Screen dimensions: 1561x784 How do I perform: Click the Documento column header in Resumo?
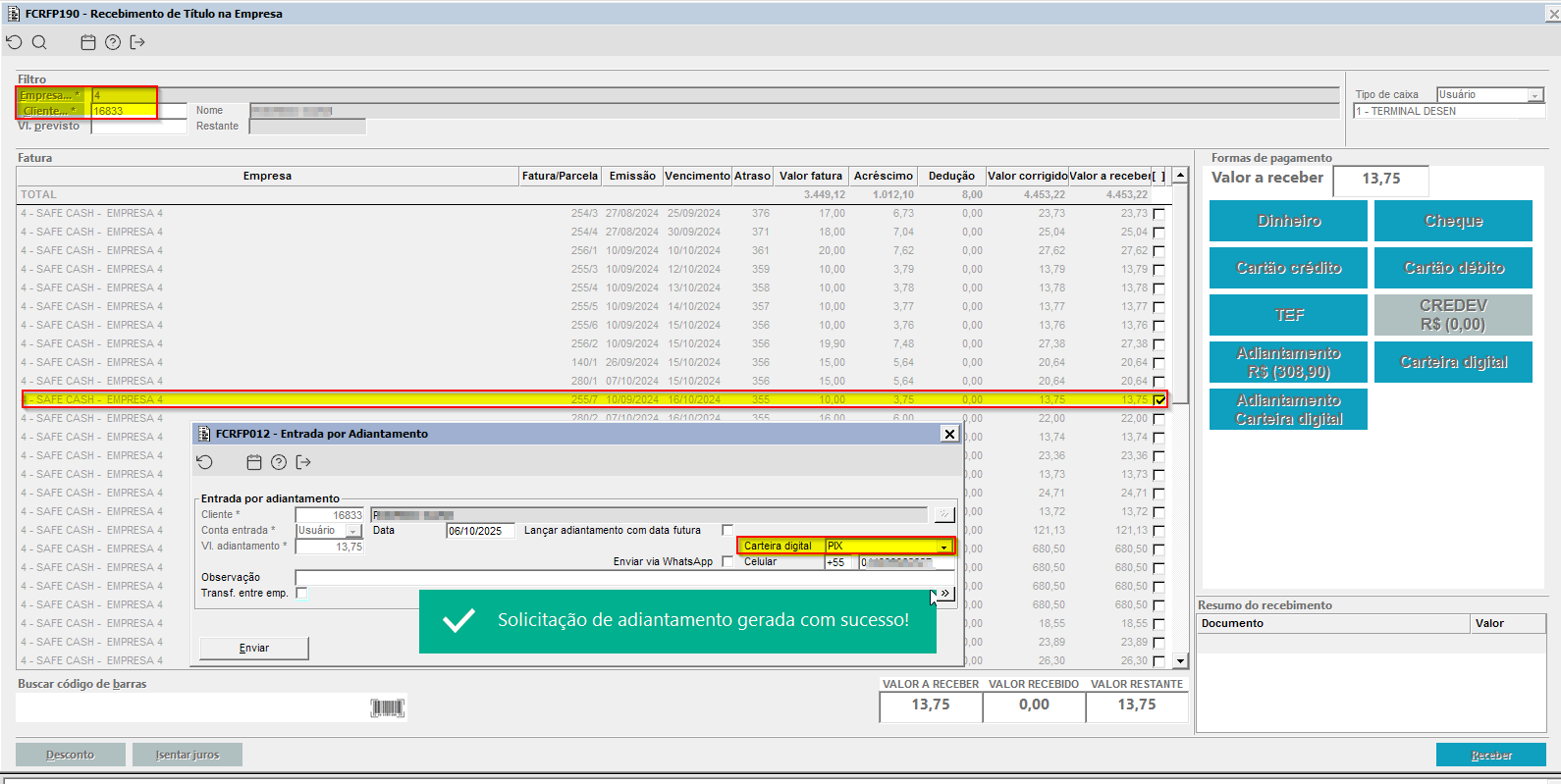(x=1333, y=624)
